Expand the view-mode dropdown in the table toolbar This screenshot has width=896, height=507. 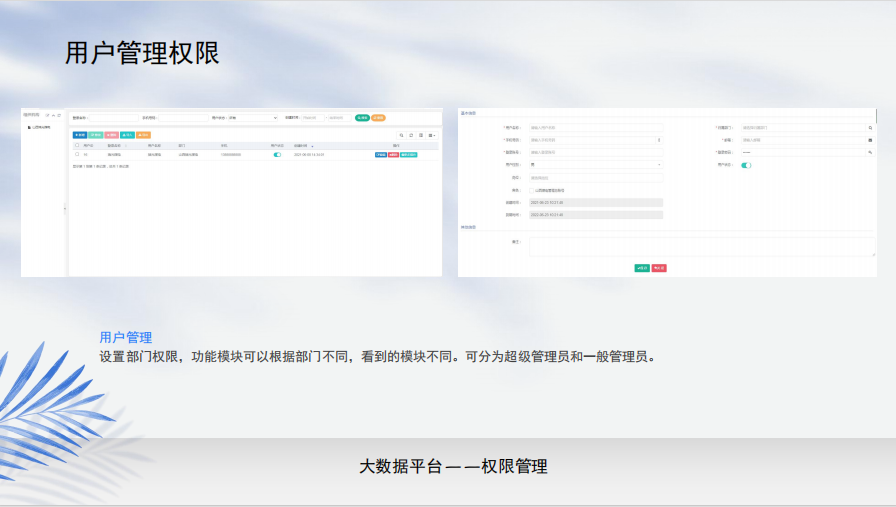click(432, 134)
